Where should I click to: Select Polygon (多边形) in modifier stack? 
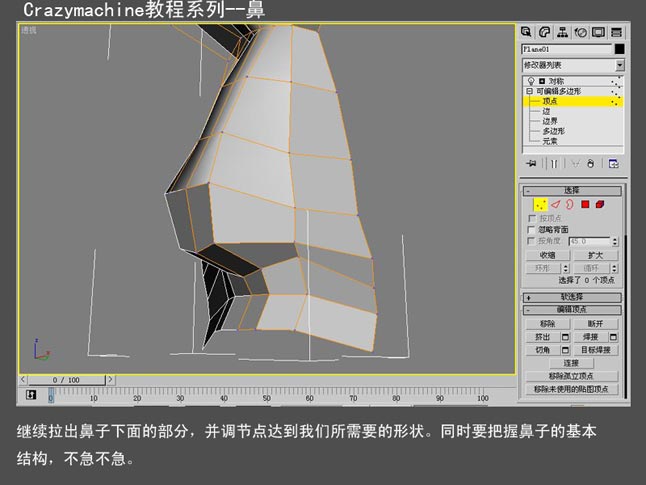pos(554,131)
